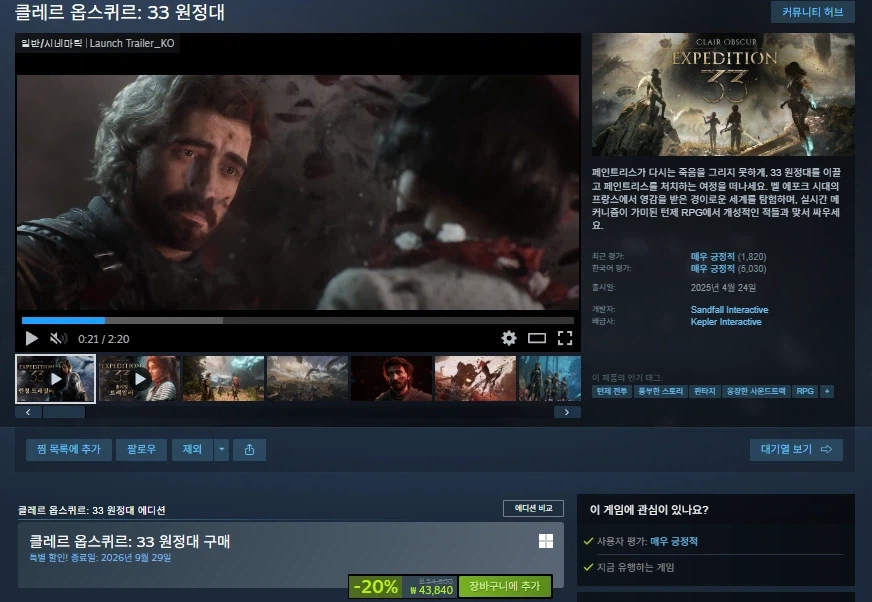Select the 풍부한 스토리 tag
This screenshot has height=602, width=872.
coord(660,392)
